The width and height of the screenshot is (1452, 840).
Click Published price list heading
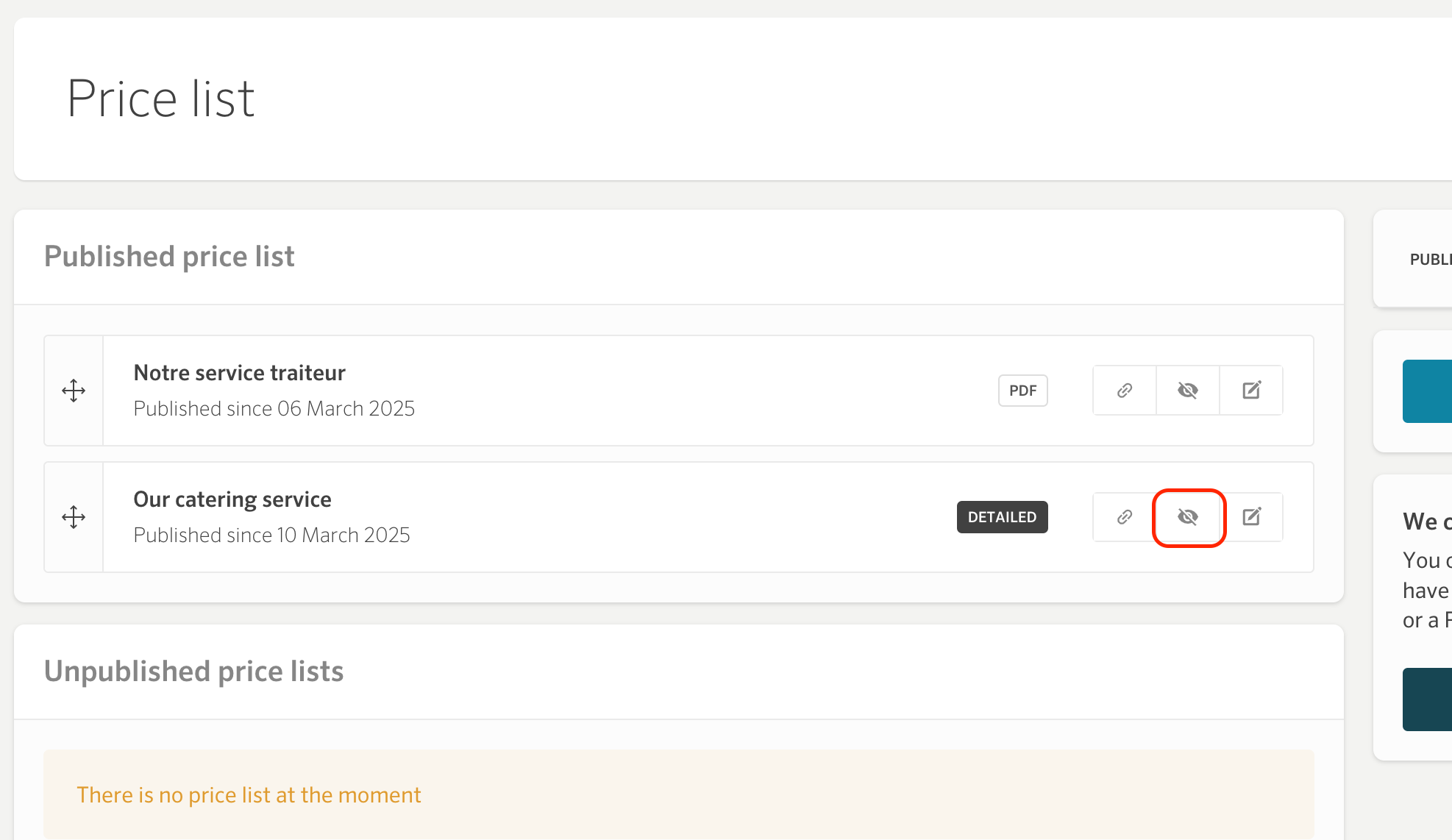[169, 257]
